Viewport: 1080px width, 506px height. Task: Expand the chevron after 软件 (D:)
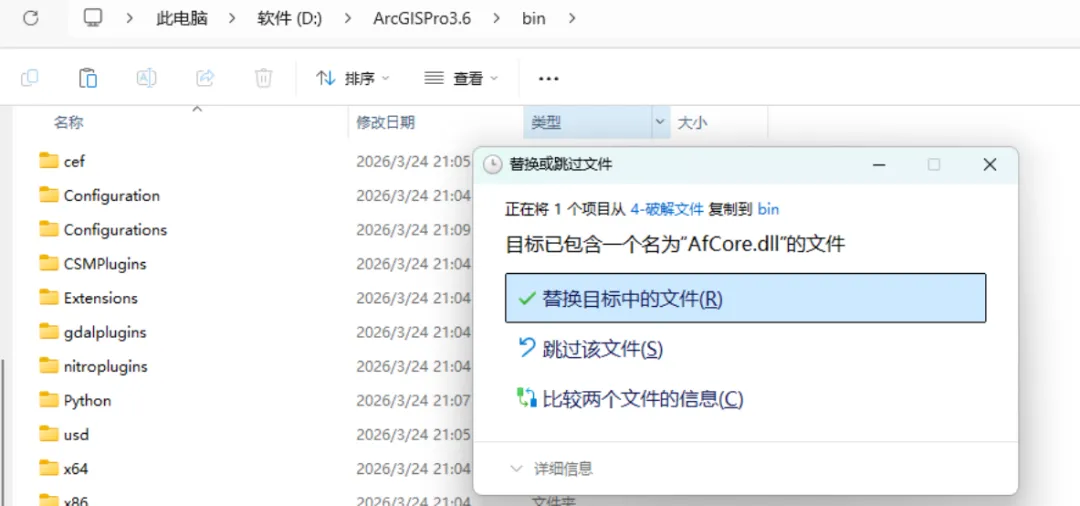tap(348, 19)
